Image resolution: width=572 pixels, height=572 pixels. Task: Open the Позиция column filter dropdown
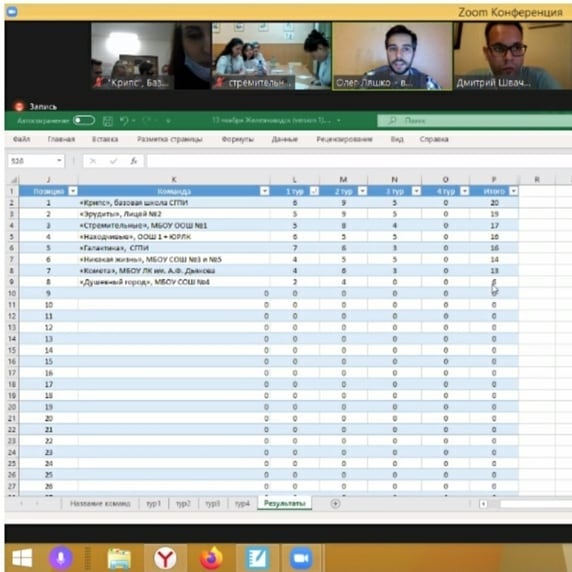[x=73, y=191]
